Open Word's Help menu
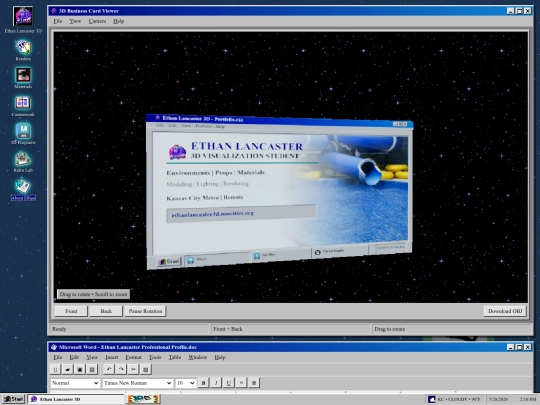Image resolution: width=540 pixels, height=405 pixels. point(220,357)
